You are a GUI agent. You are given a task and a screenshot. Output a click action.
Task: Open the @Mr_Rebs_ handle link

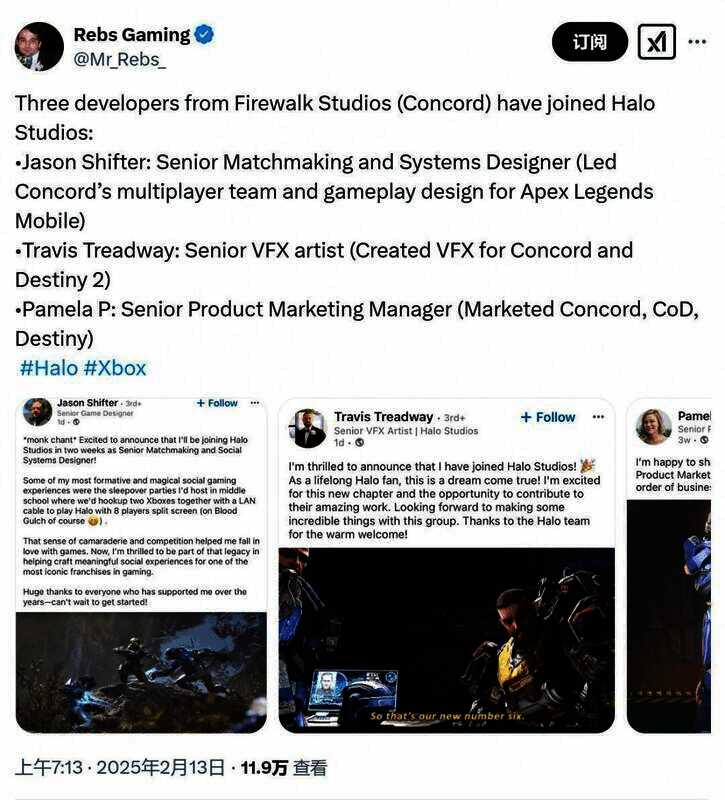tap(119, 60)
